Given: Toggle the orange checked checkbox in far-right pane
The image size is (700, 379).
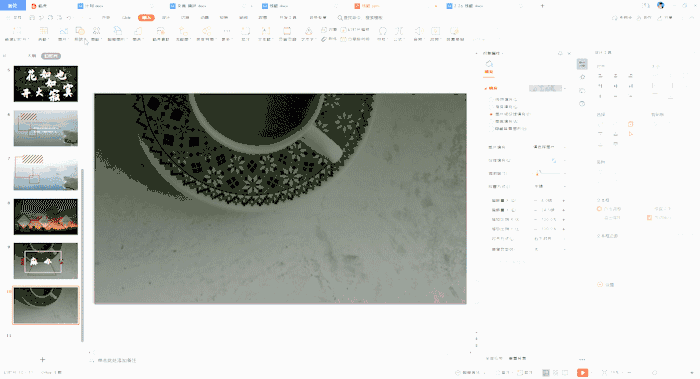Looking at the screenshot, I should click(649, 217).
